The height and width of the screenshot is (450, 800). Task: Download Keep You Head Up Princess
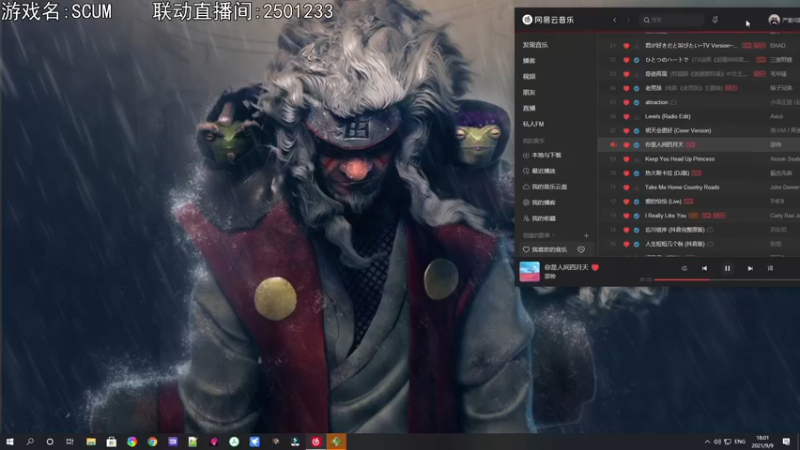tap(637, 159)
